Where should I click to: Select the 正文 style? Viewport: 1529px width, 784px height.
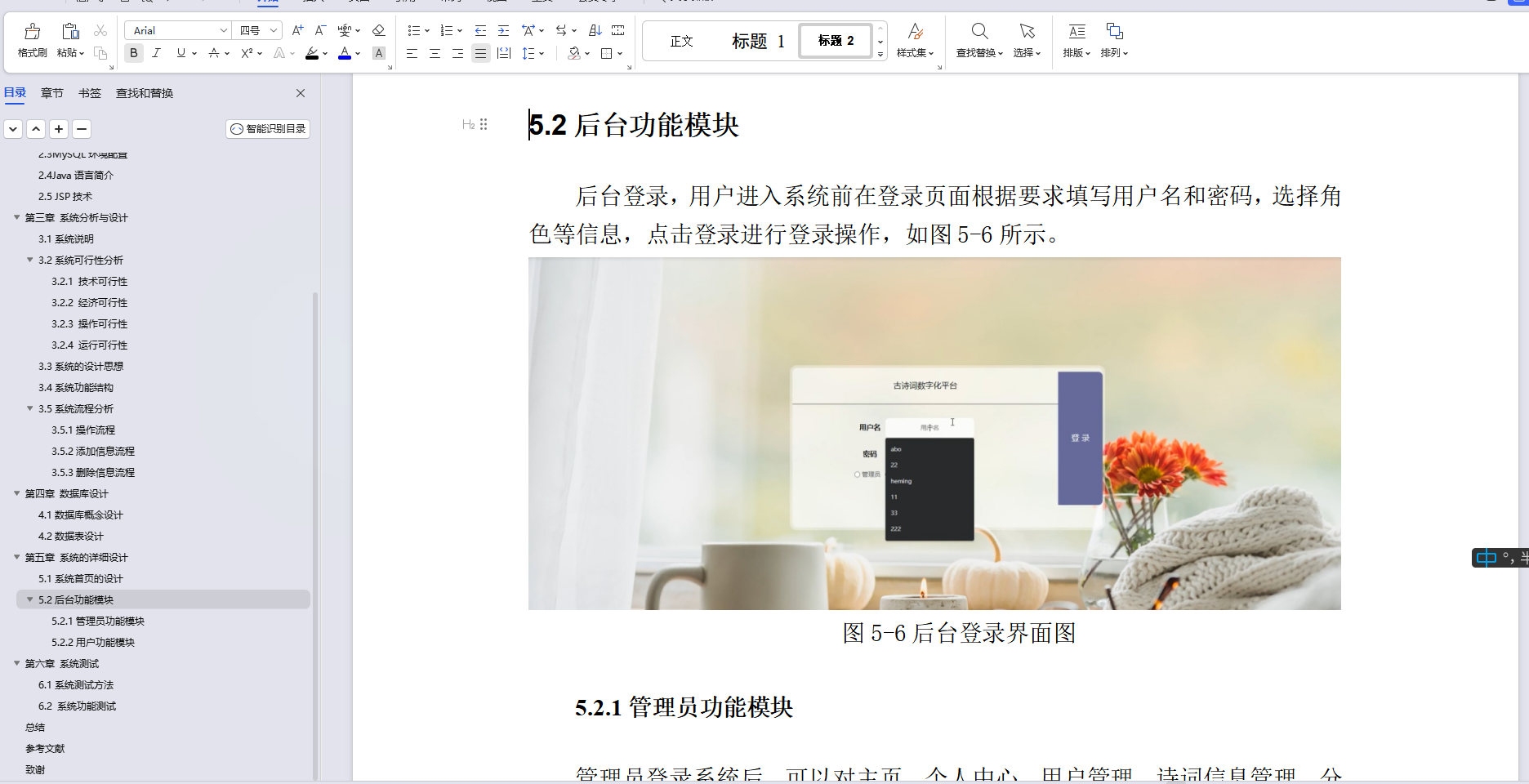681,41
